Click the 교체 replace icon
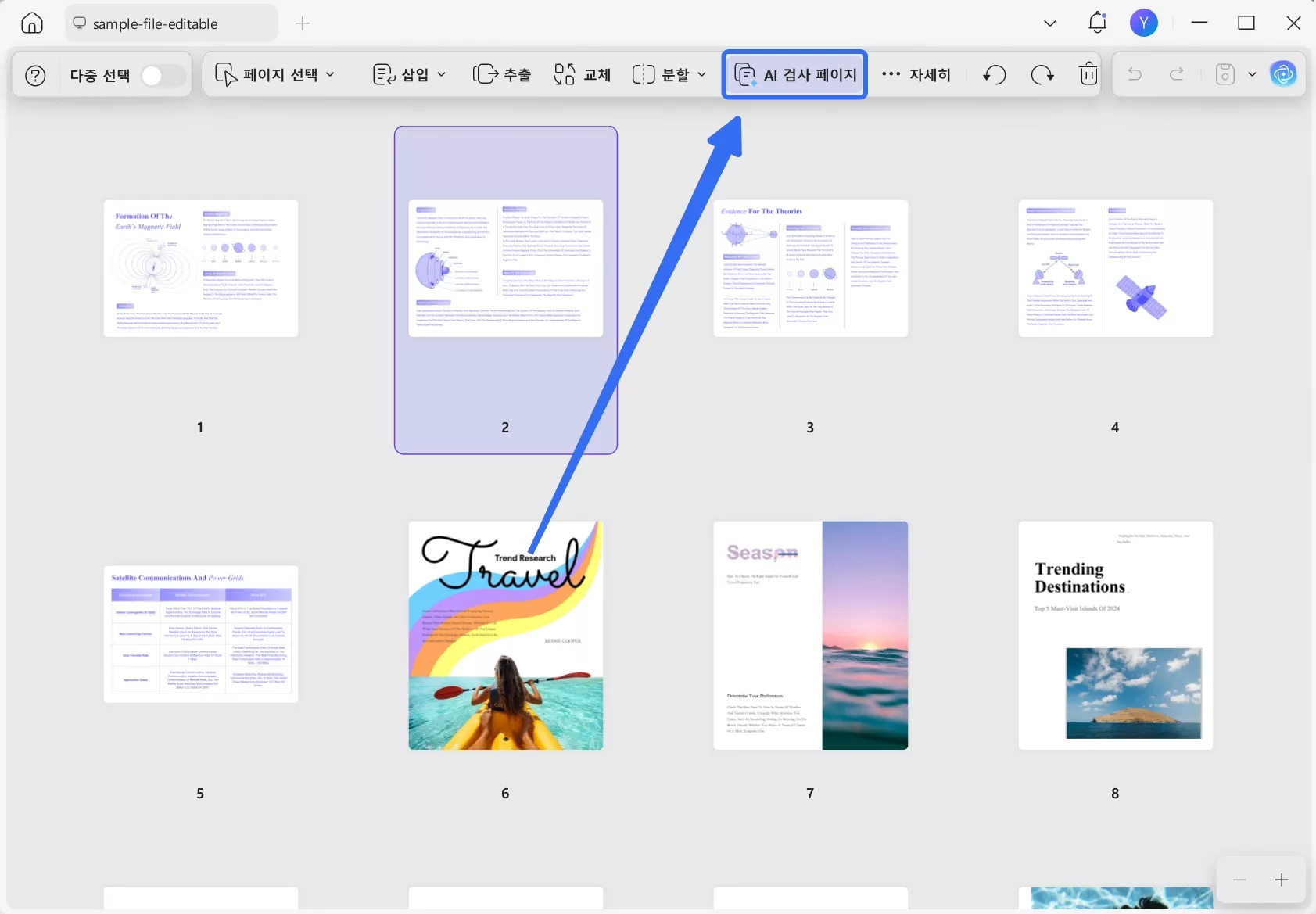 (565, 74)
